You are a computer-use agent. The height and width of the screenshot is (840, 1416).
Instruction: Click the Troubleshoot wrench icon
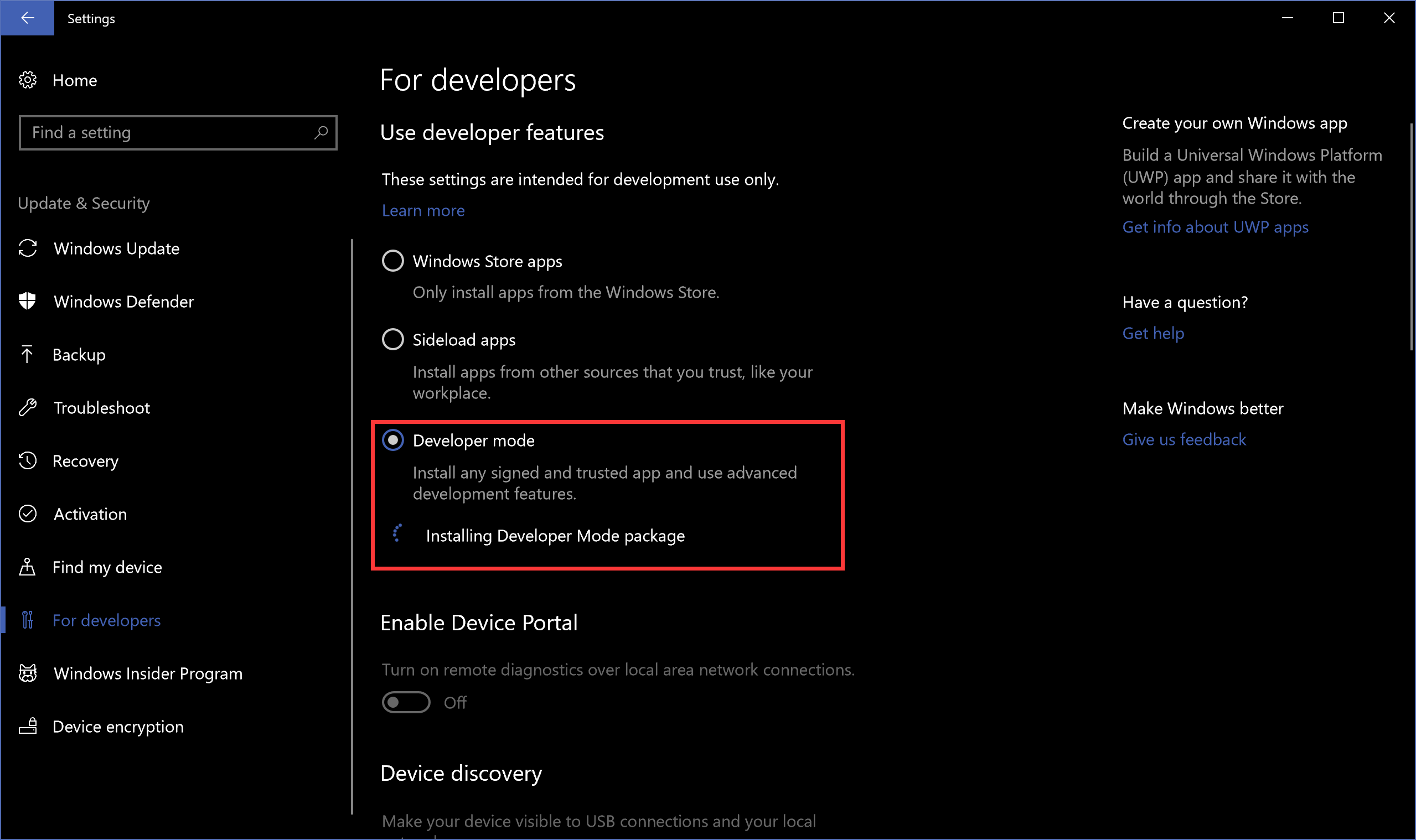tap(28, 407)
